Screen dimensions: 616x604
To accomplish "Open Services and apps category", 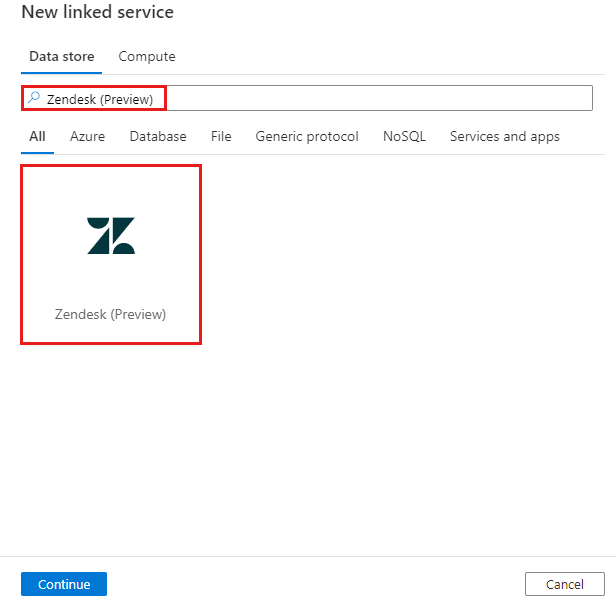I will [x=505, y=136].
